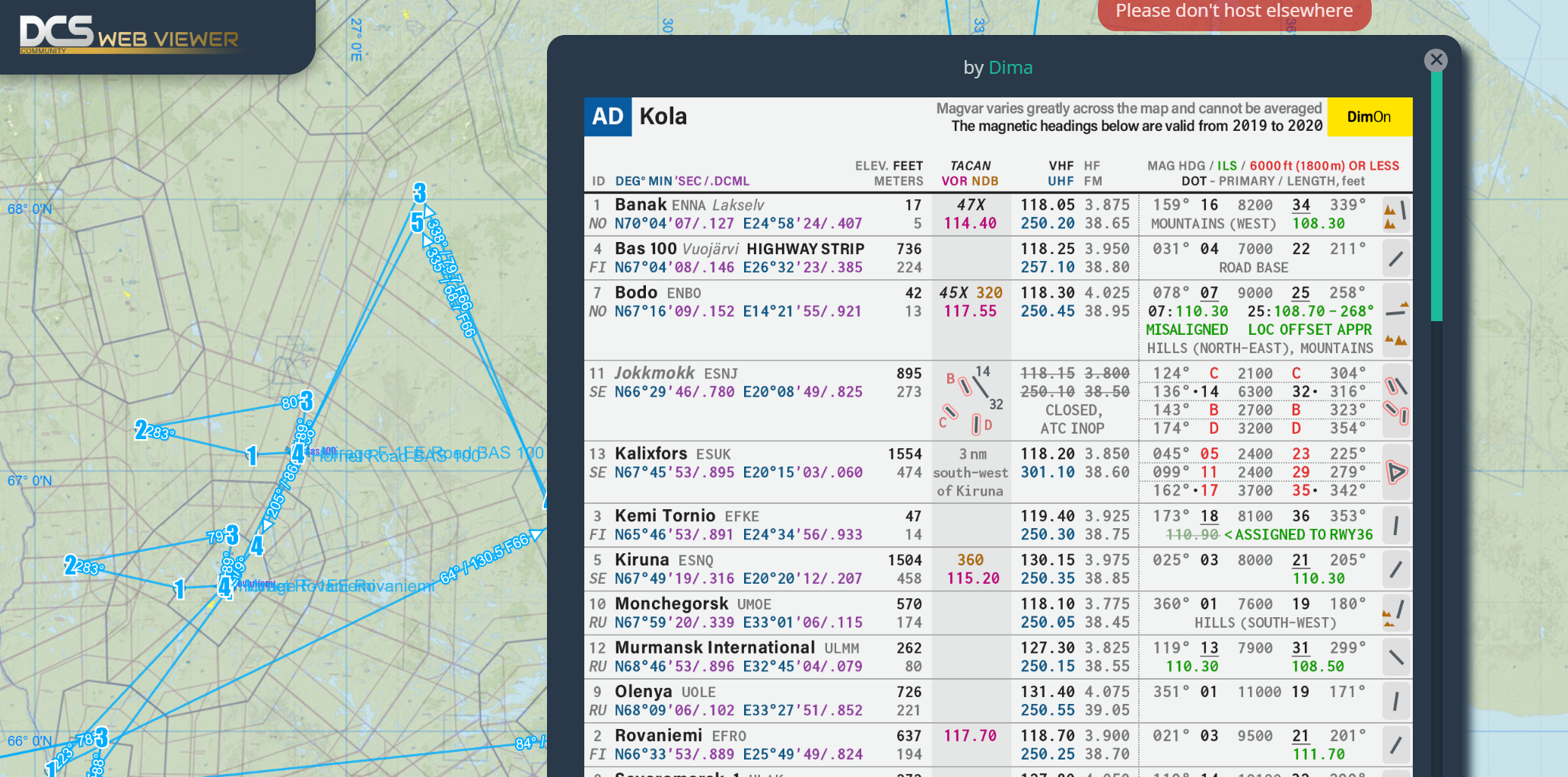Select the Kemi Tornio EFKE row
This screenshot has height=777, width=1568.
pyautogui.click(x=998, y=525)
